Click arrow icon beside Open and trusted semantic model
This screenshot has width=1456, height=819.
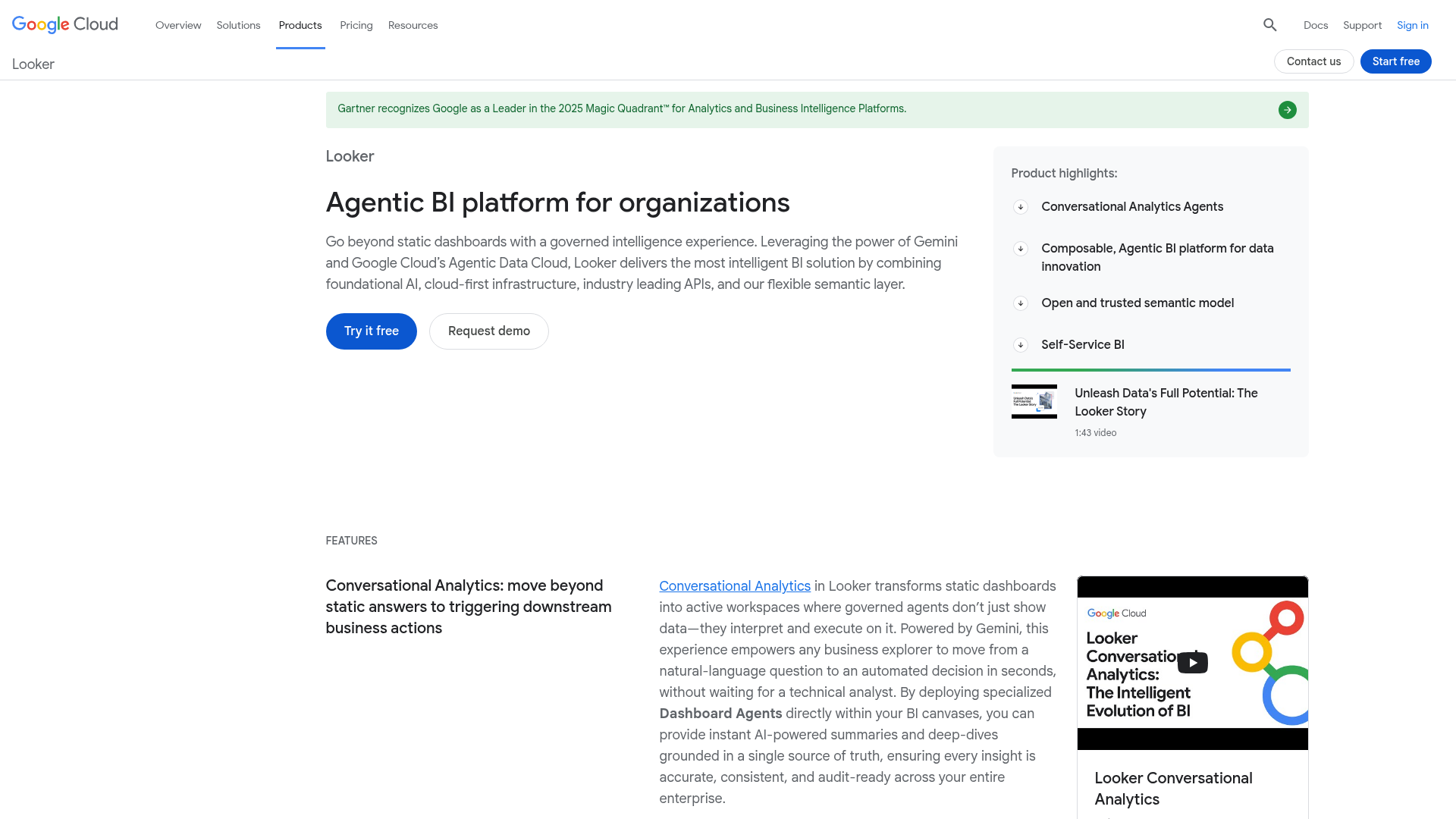pyautogui.click(x=1021, y=303)
